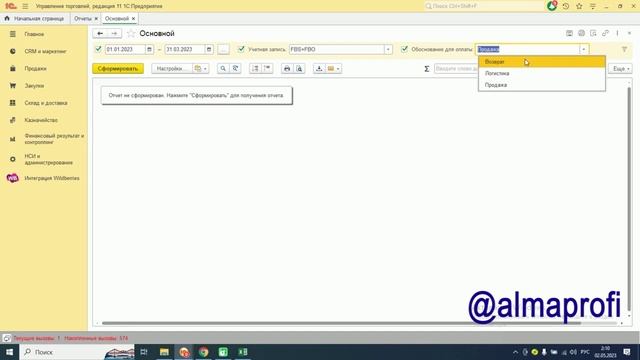
Task: Switch to the Отчеты tab
Action: 83,19
